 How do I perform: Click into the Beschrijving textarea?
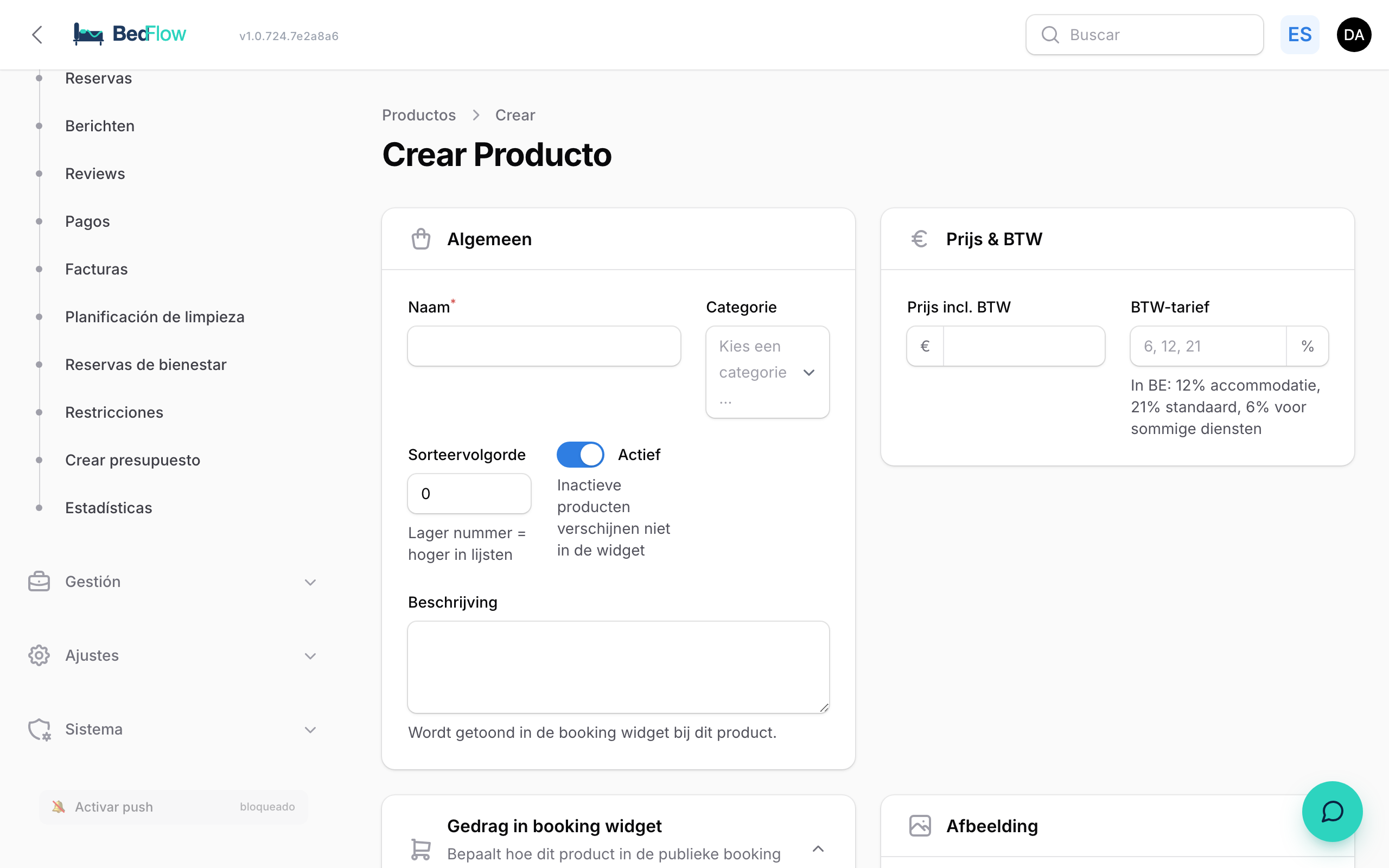coord(618,667)
